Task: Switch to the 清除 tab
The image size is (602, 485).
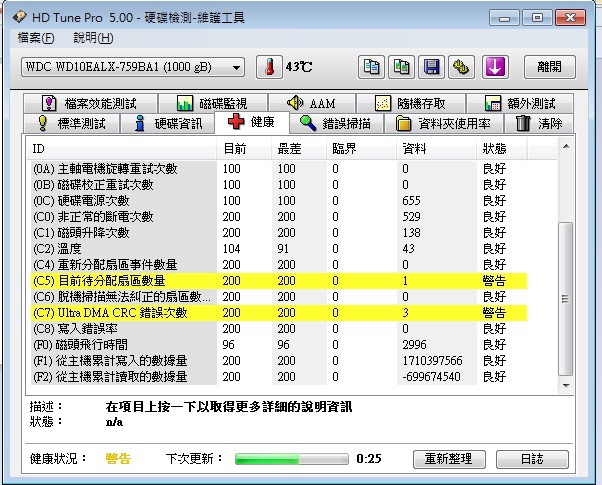Action: point(539,123)
